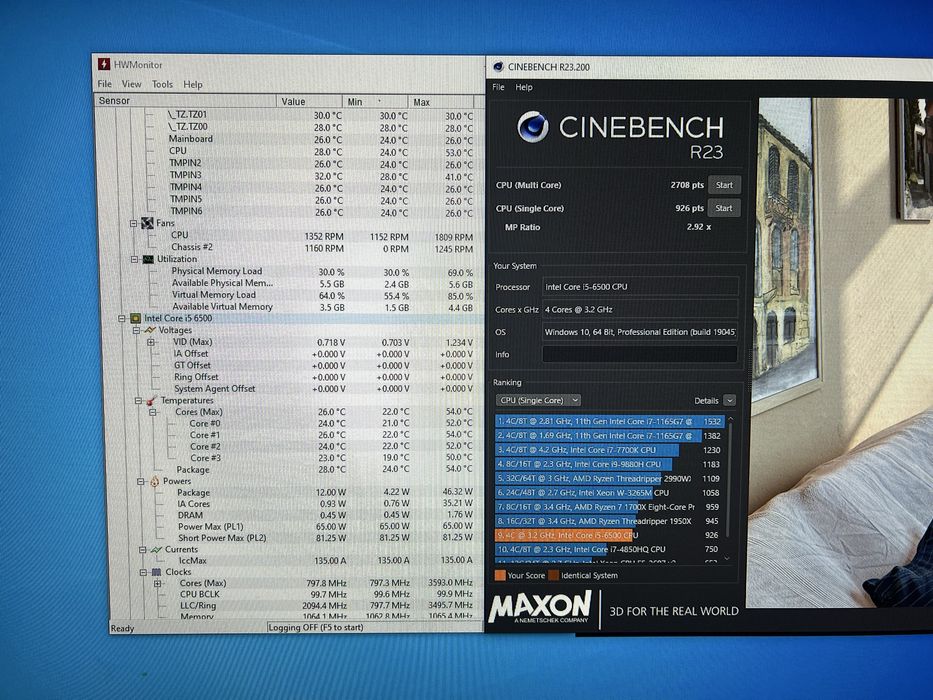
Task: Open the Help menu in Cinebench
Action: 524,87
